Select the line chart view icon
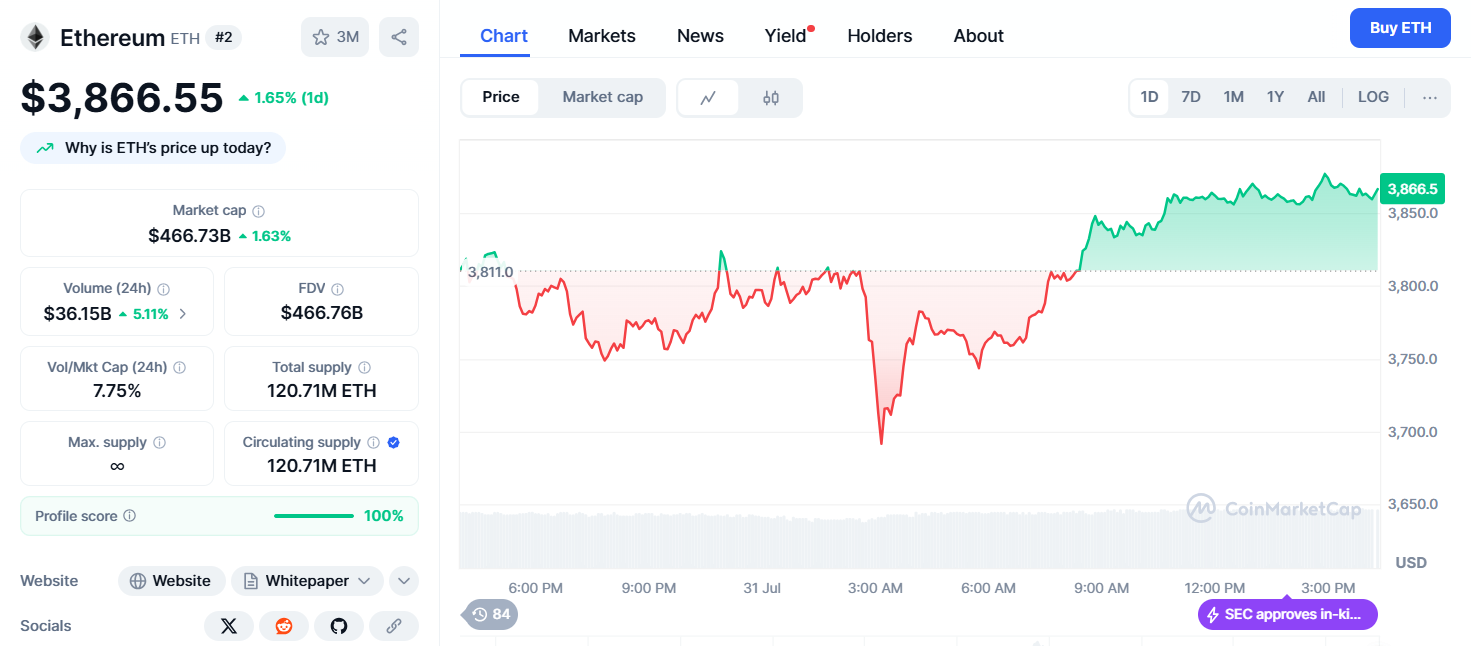Viewport: 1471px width, 646px height. (x=708, y=98)
